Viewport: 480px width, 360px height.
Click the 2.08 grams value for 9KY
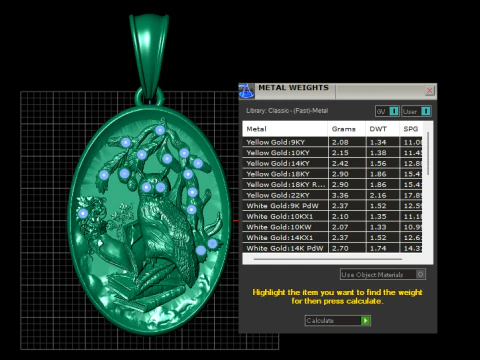click(x=340, y=142)
